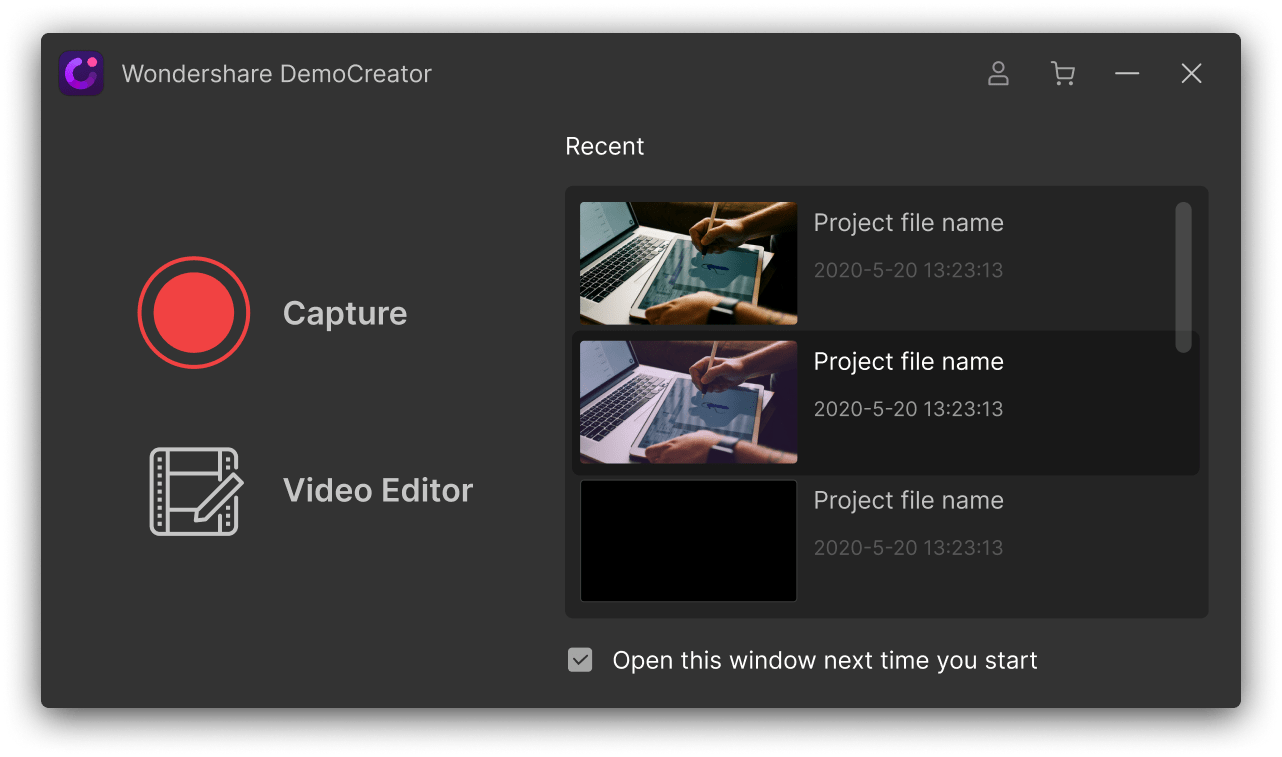Image resolution: width=1282 pixels, height=757 pixels.
Task: Click the purple app icon in the title bar
Action: coord(81,73)
